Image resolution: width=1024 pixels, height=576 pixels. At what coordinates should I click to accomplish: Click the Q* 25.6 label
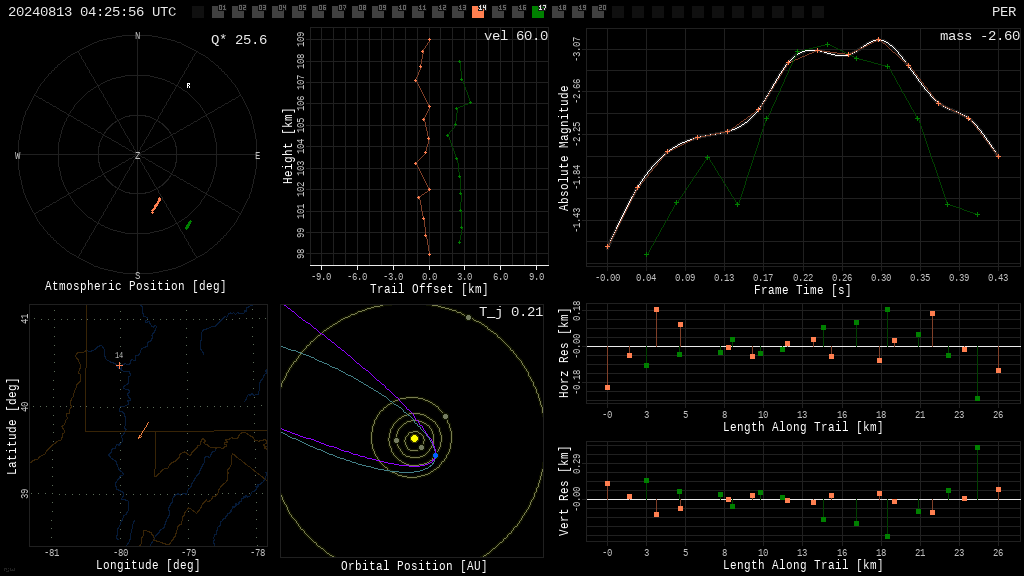pos(239,40)
